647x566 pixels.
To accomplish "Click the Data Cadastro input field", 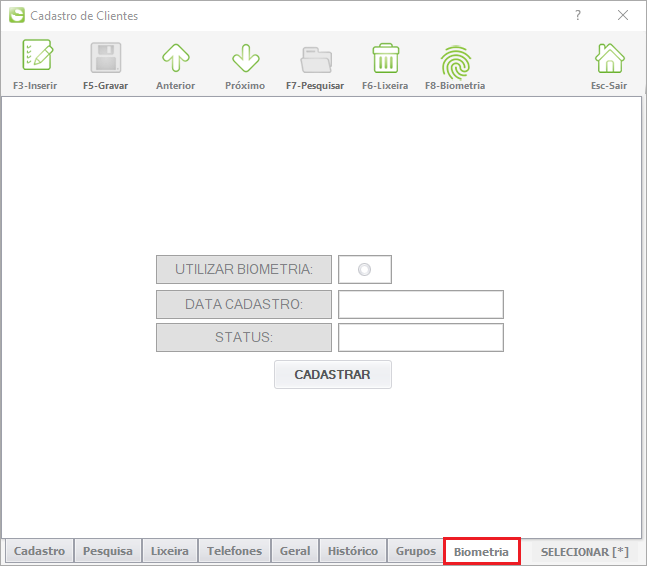I will coord(421,304).
